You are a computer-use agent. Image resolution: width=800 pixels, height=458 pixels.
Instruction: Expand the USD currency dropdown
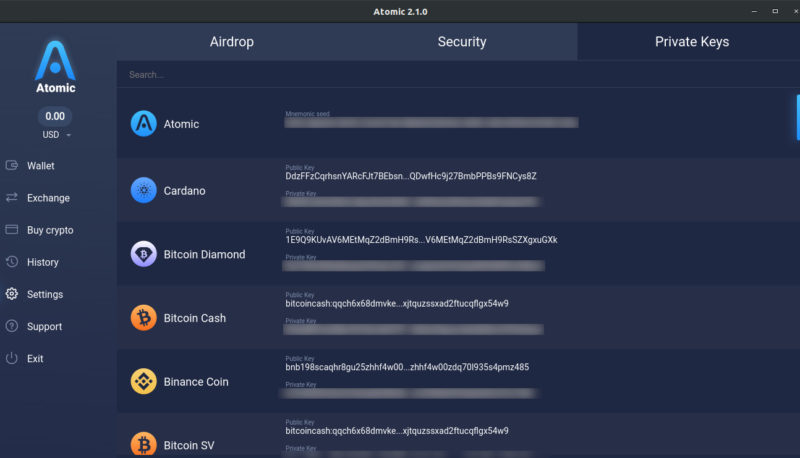(56, 134)
